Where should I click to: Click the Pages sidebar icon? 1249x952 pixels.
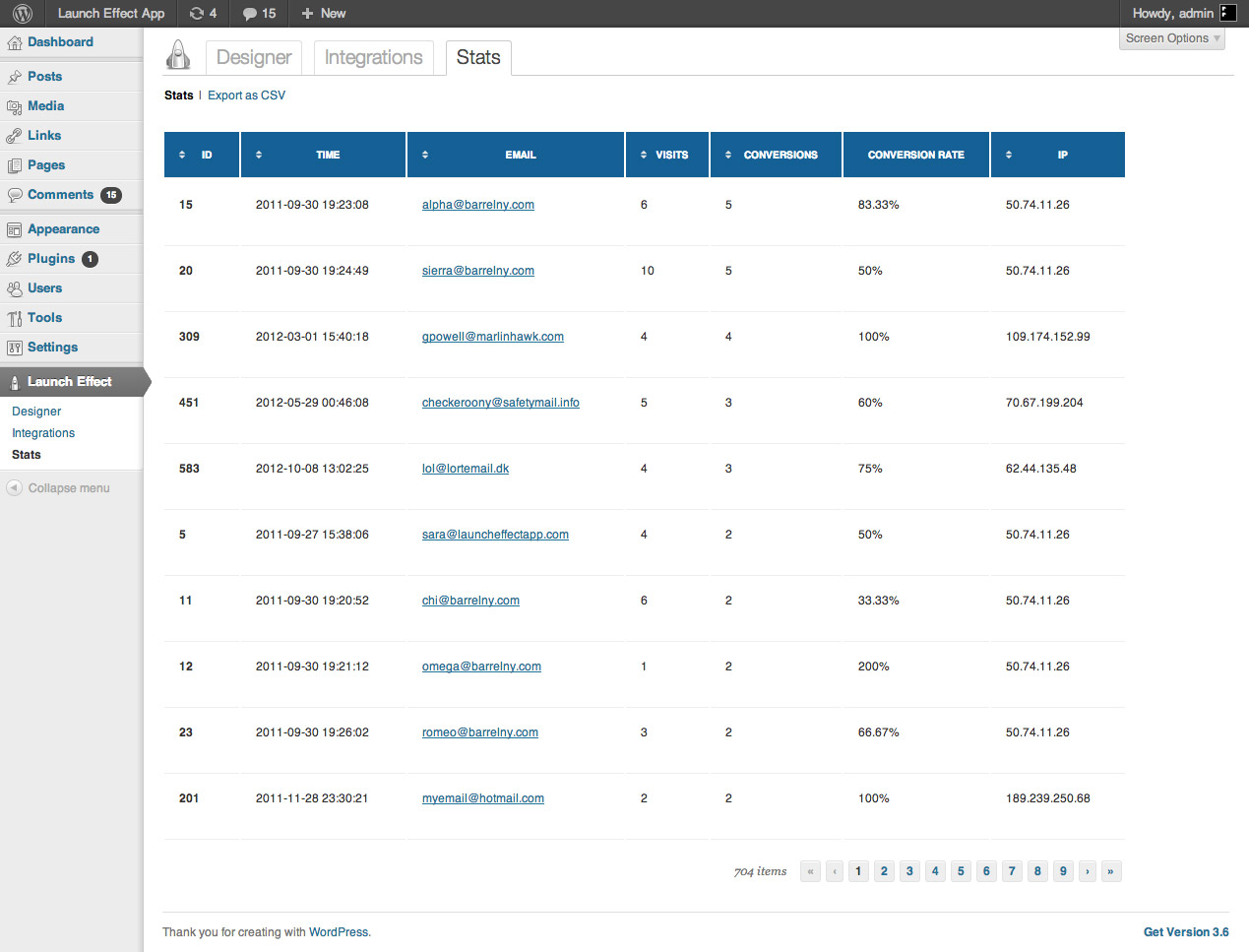point(14,165)
